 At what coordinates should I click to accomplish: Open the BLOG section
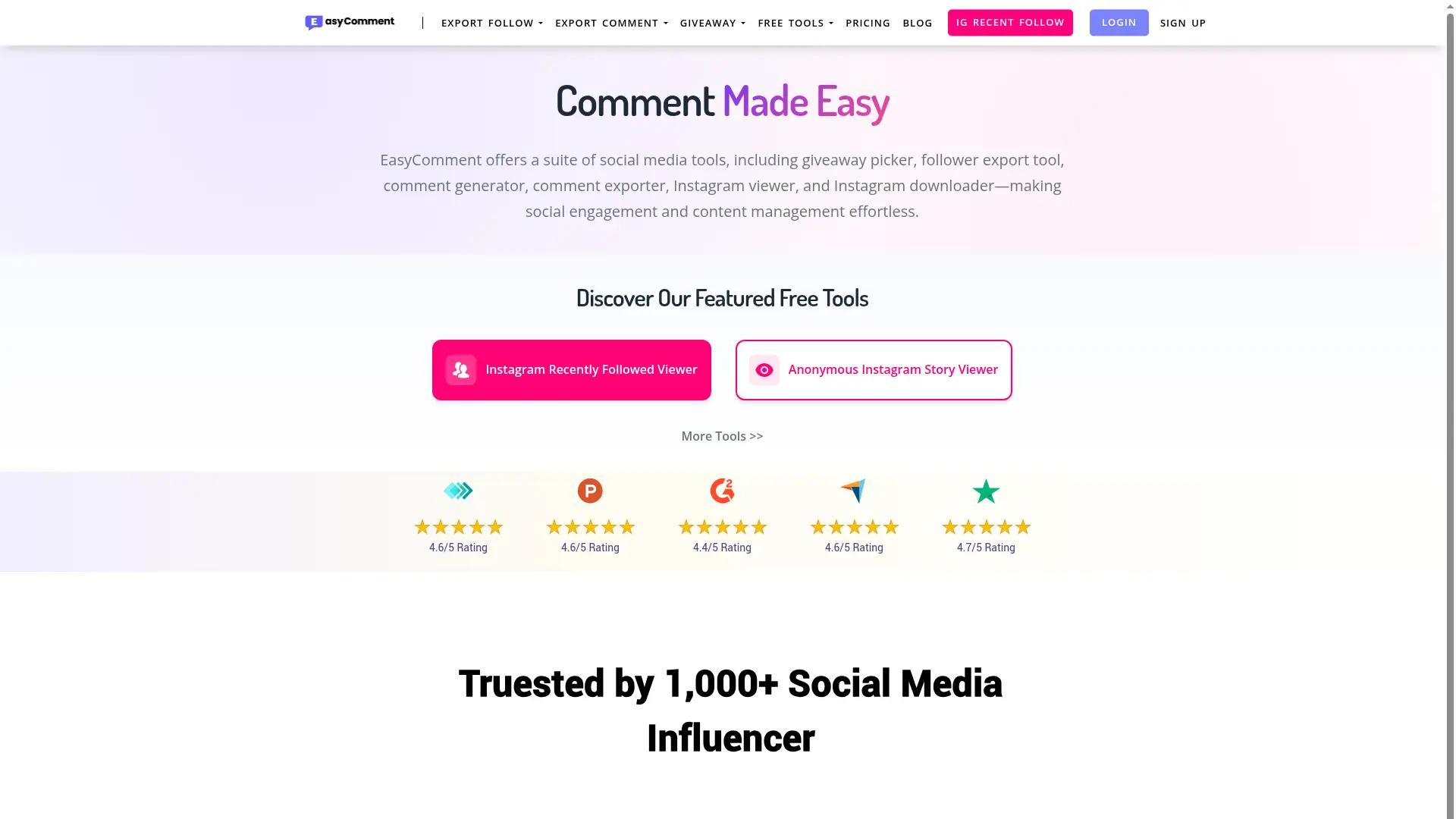click(x=918, y=23)
